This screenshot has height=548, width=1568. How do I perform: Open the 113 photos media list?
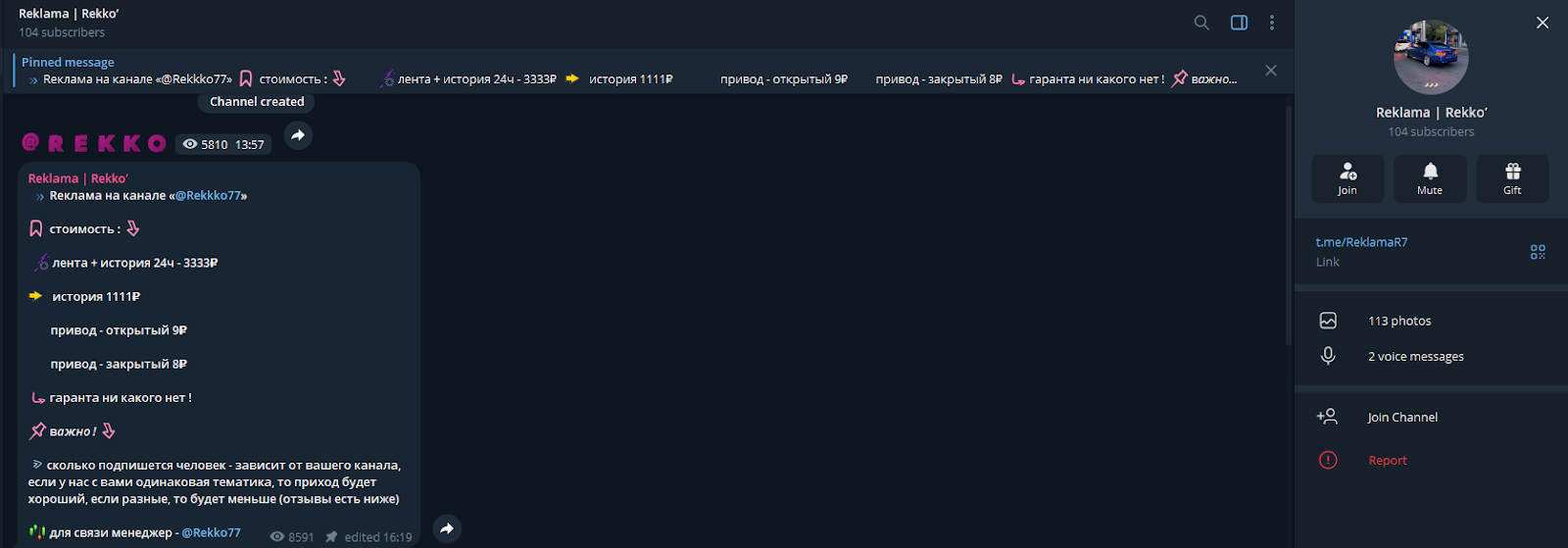1431,321
